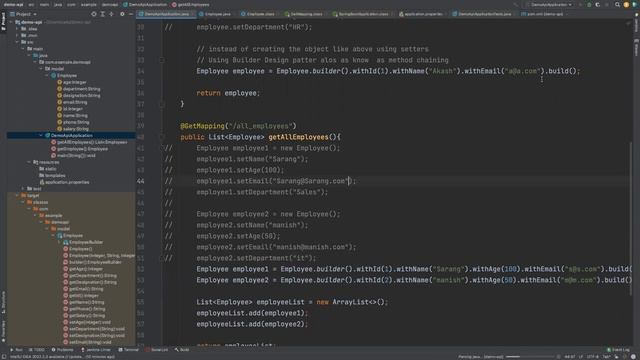640x360 pixels.
Task: Click line number 44 in the gutter
Action: (x=140, y=181)
